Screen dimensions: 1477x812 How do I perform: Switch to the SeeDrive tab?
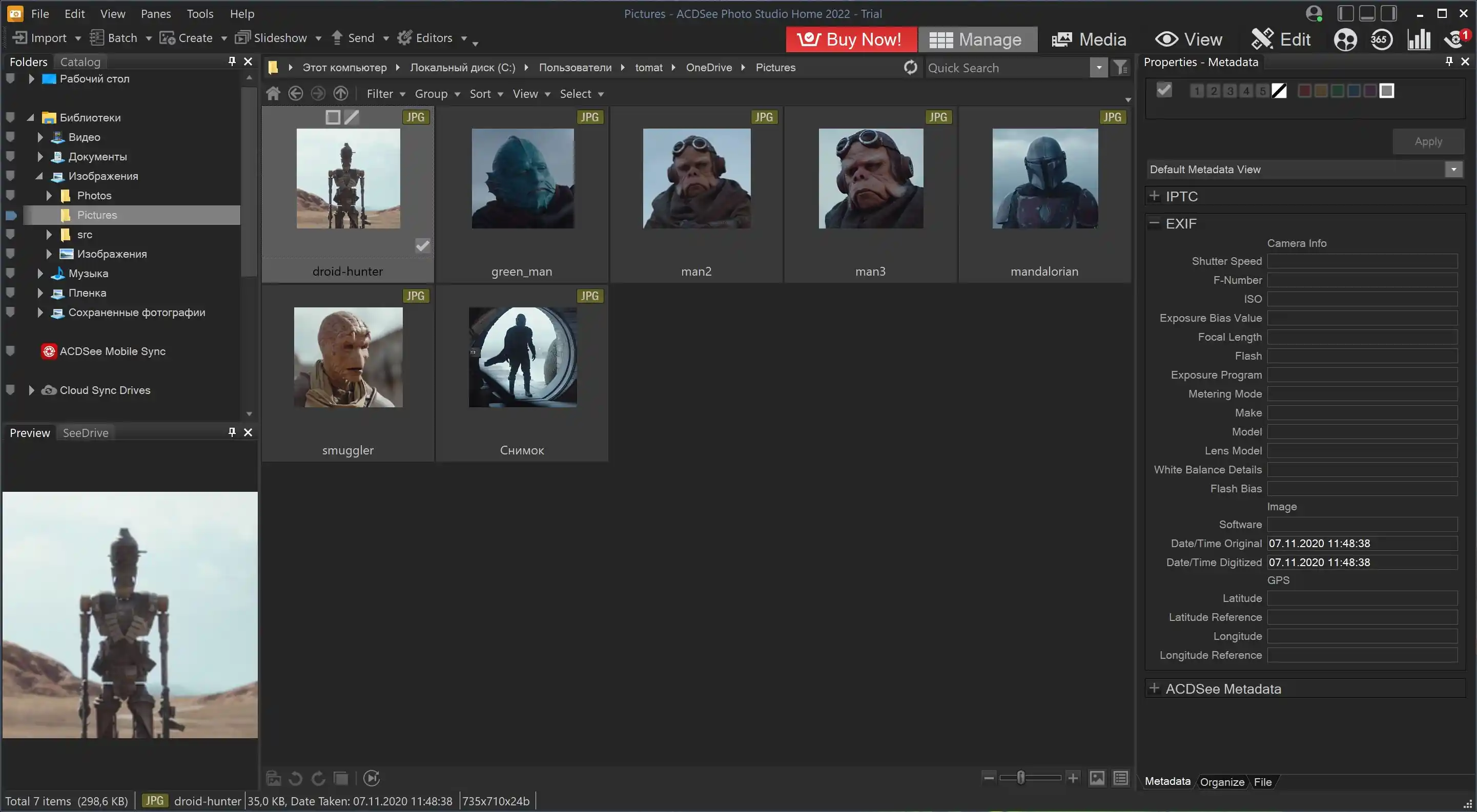(86, 433)
